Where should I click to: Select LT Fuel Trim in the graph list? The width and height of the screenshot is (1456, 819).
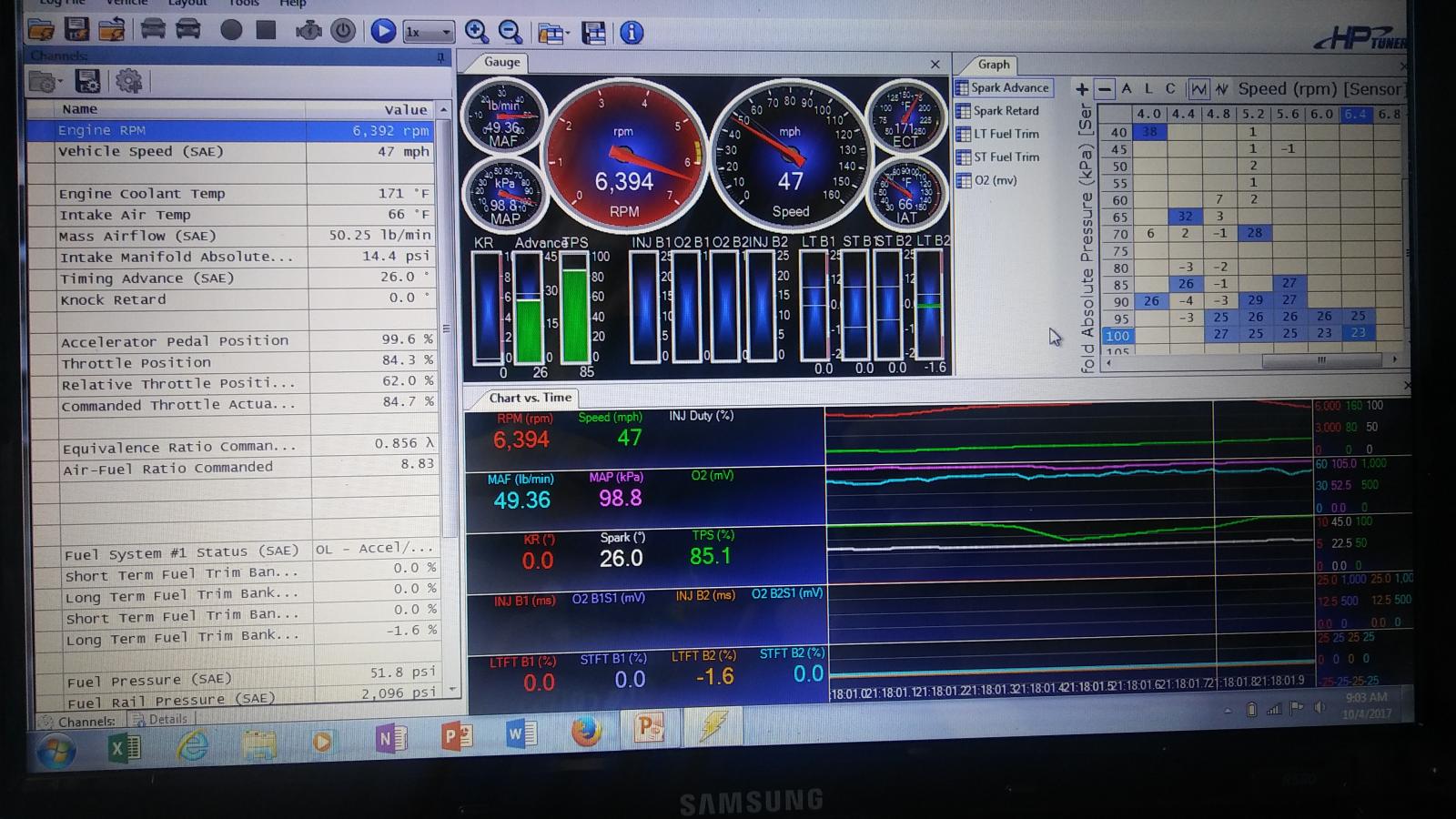click(x=997, y=134)
